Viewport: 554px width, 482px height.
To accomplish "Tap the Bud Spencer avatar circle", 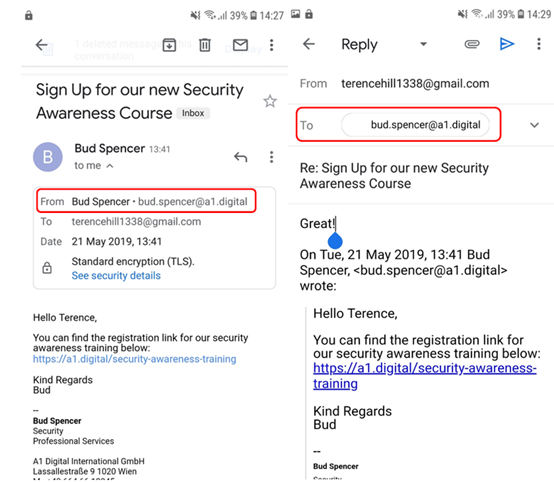I will [x=48, y=157].
